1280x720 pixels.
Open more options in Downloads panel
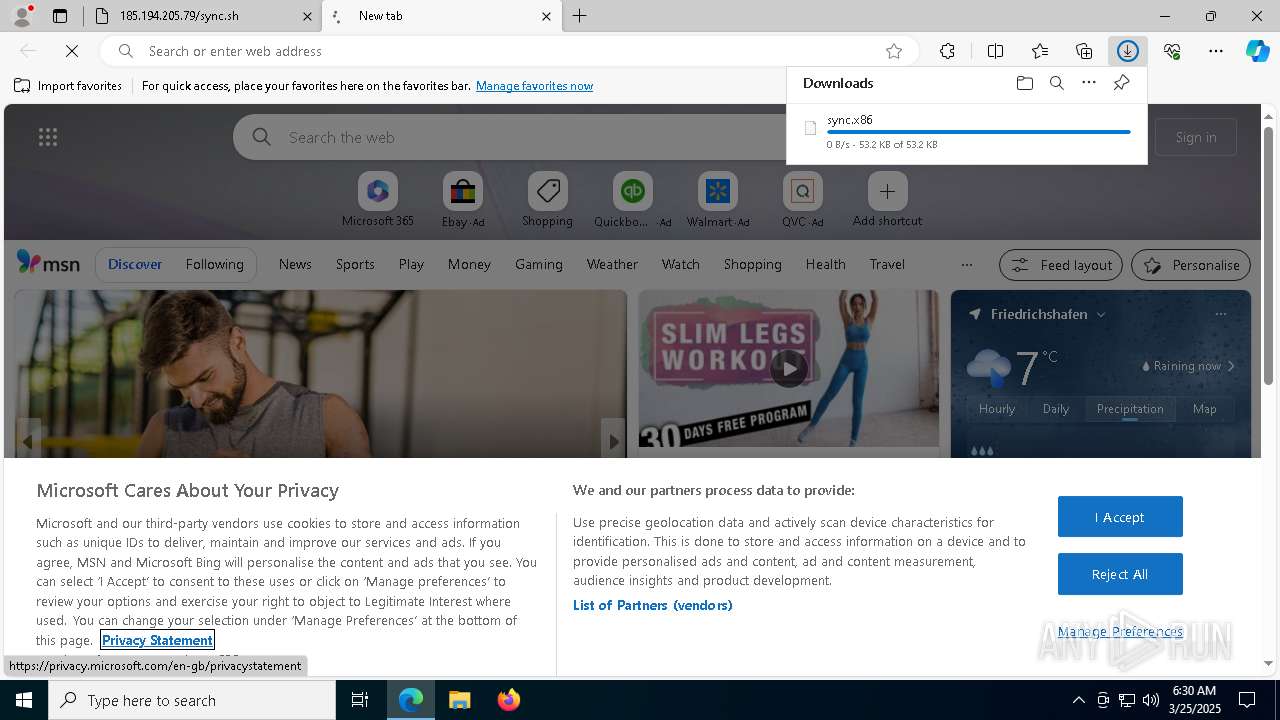(x=1089, y=83)
